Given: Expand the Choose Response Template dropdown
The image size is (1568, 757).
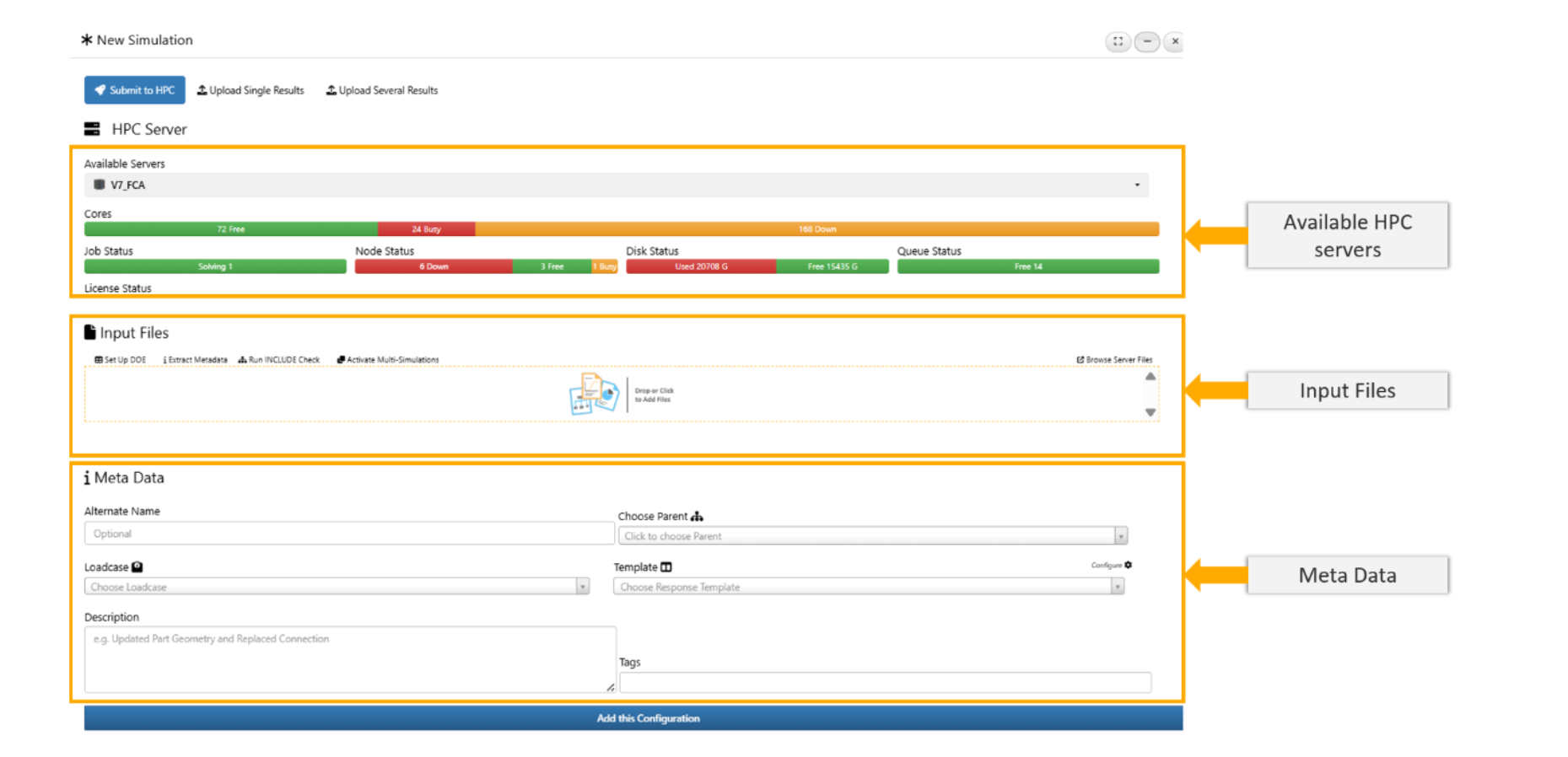Looking at the screenshot, I should pos(1118,587).
